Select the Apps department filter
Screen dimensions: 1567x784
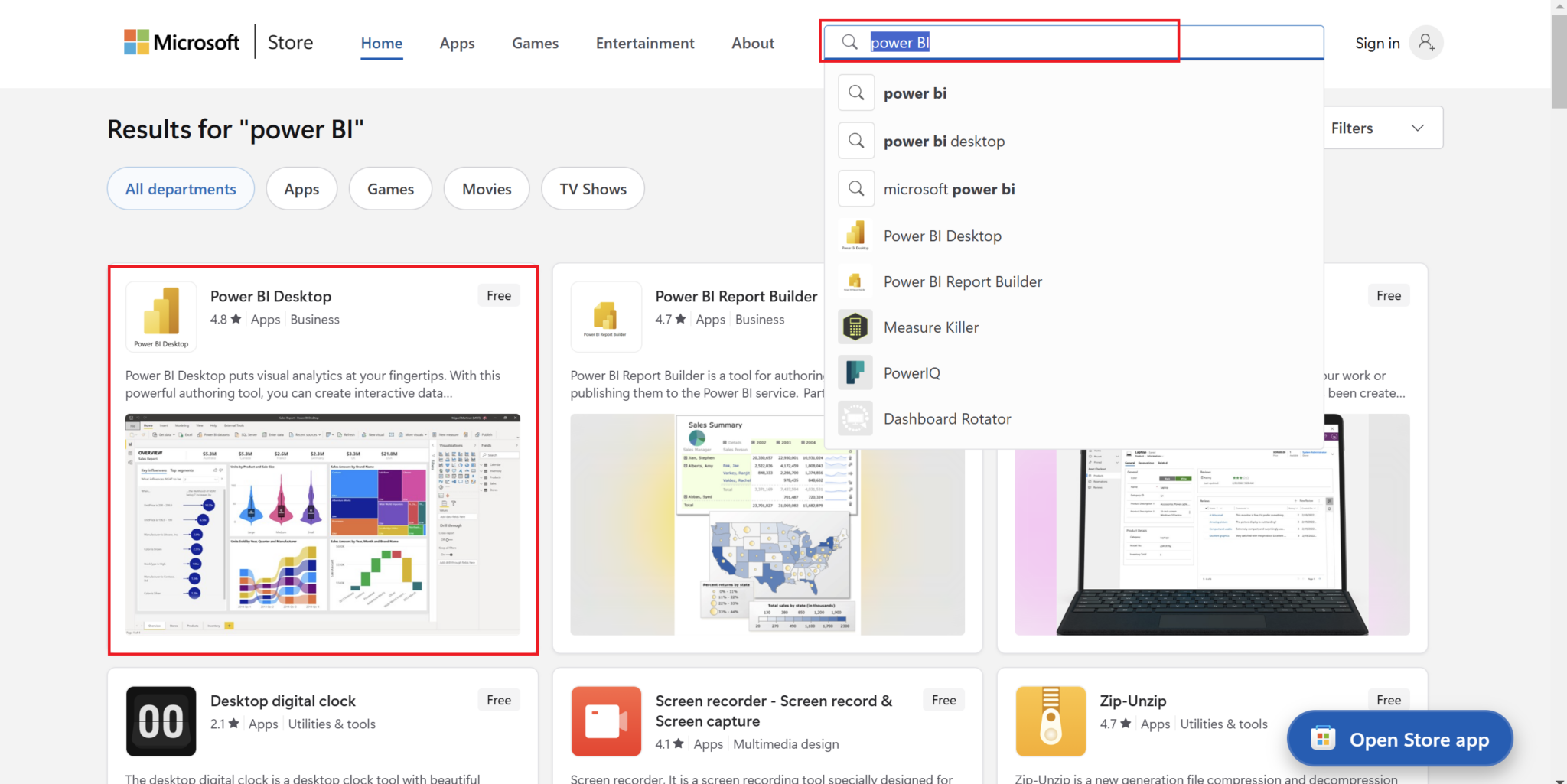click(301, 188)
